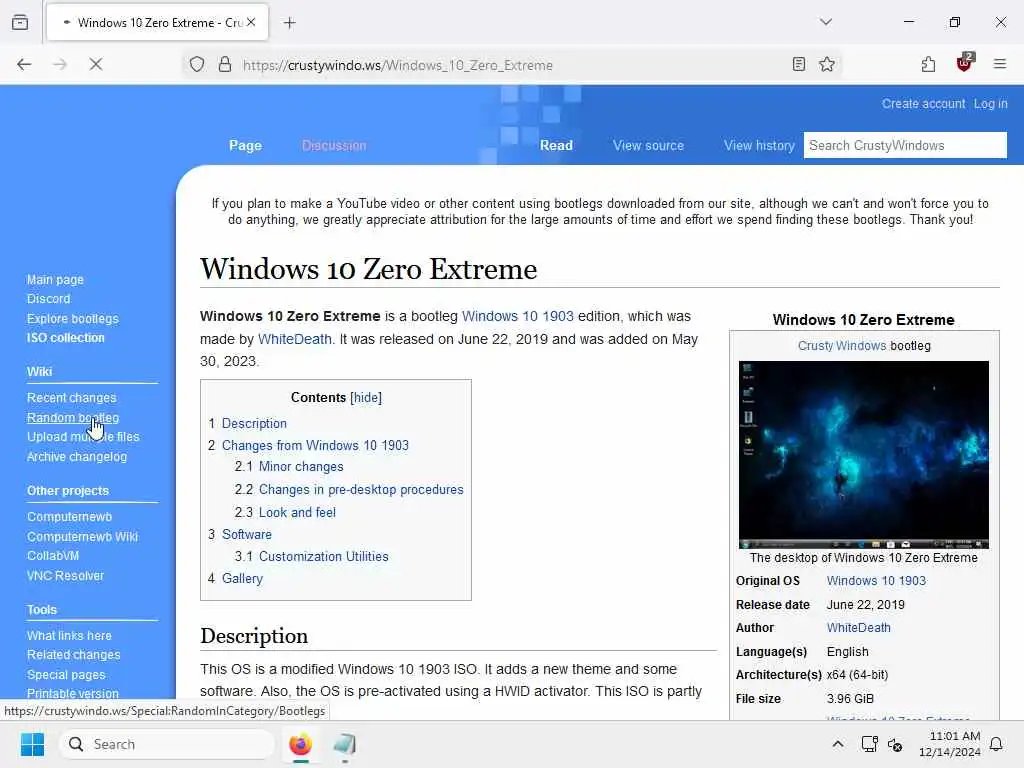Click the Log in link
This screenshot has height=768, width=1024.
tap(991, 104)
